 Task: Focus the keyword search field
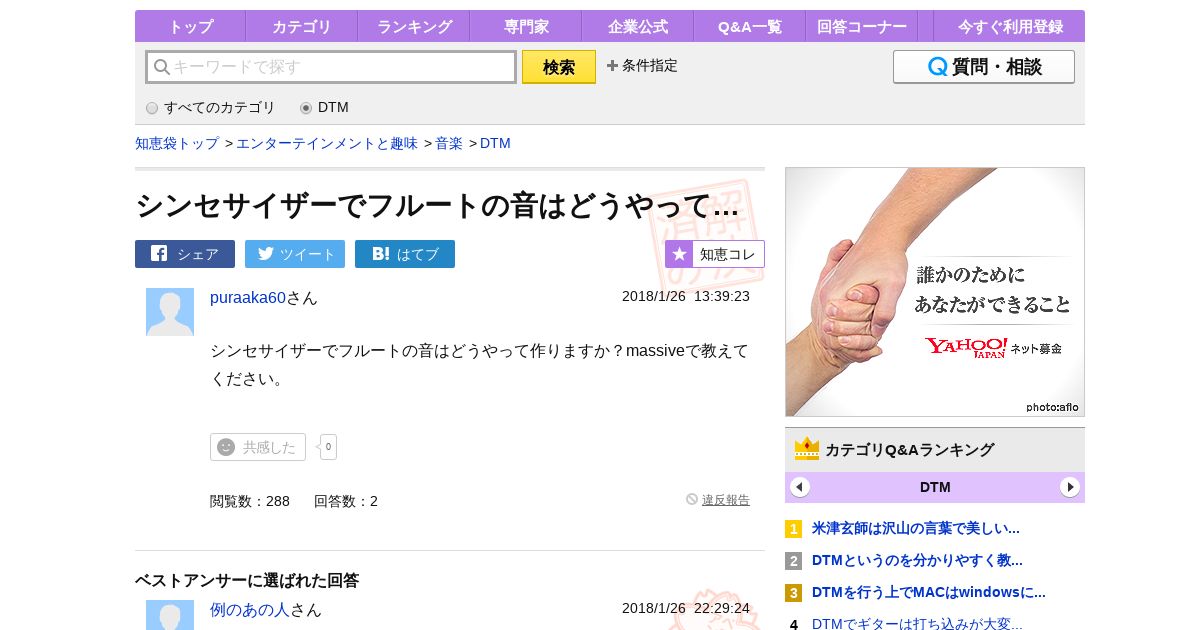(331, 67)
